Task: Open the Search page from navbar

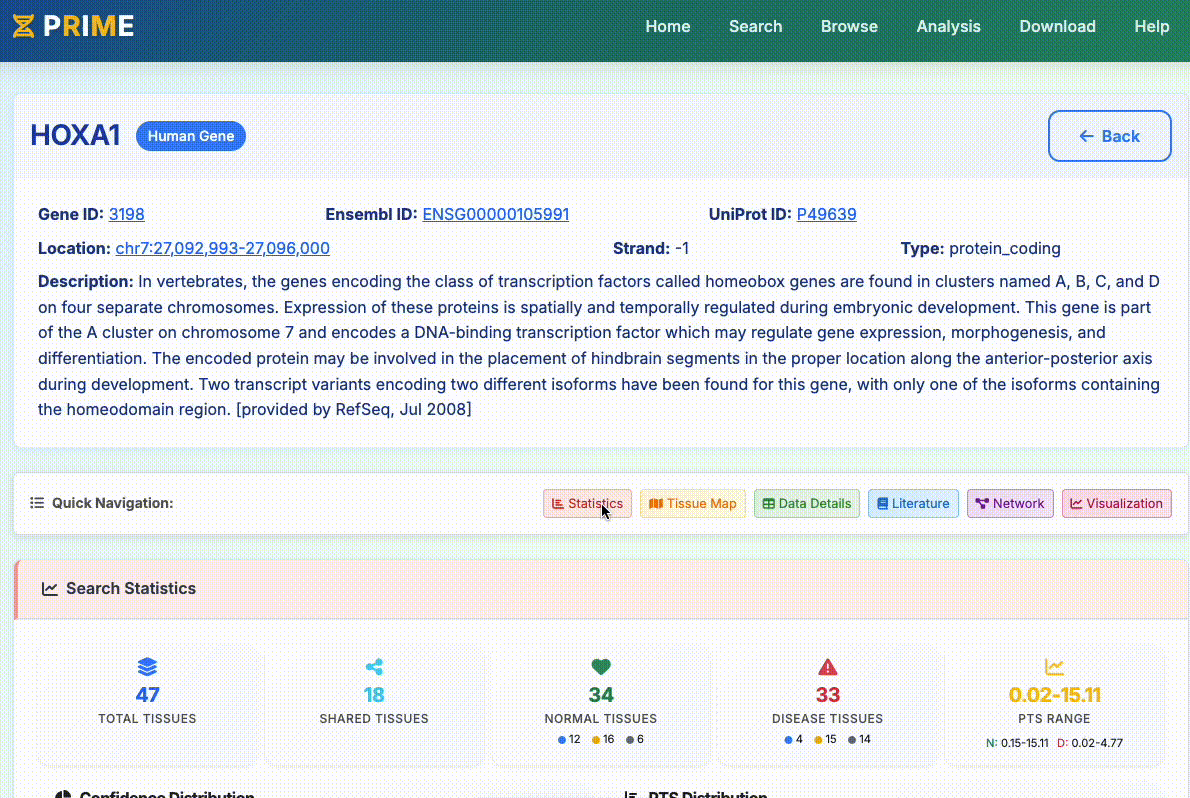Action: point(755,27)
